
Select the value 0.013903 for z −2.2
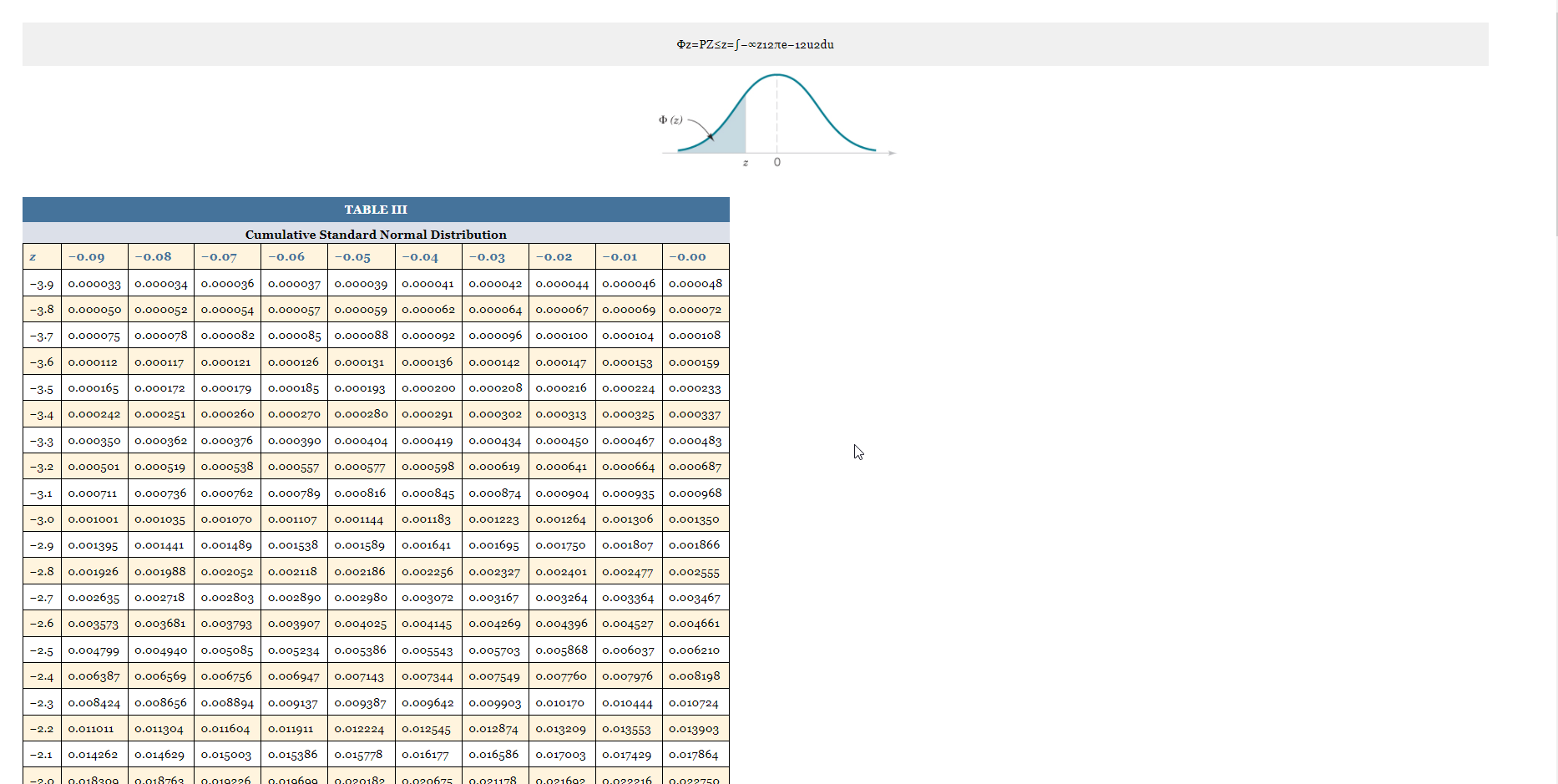click(695, 728)
